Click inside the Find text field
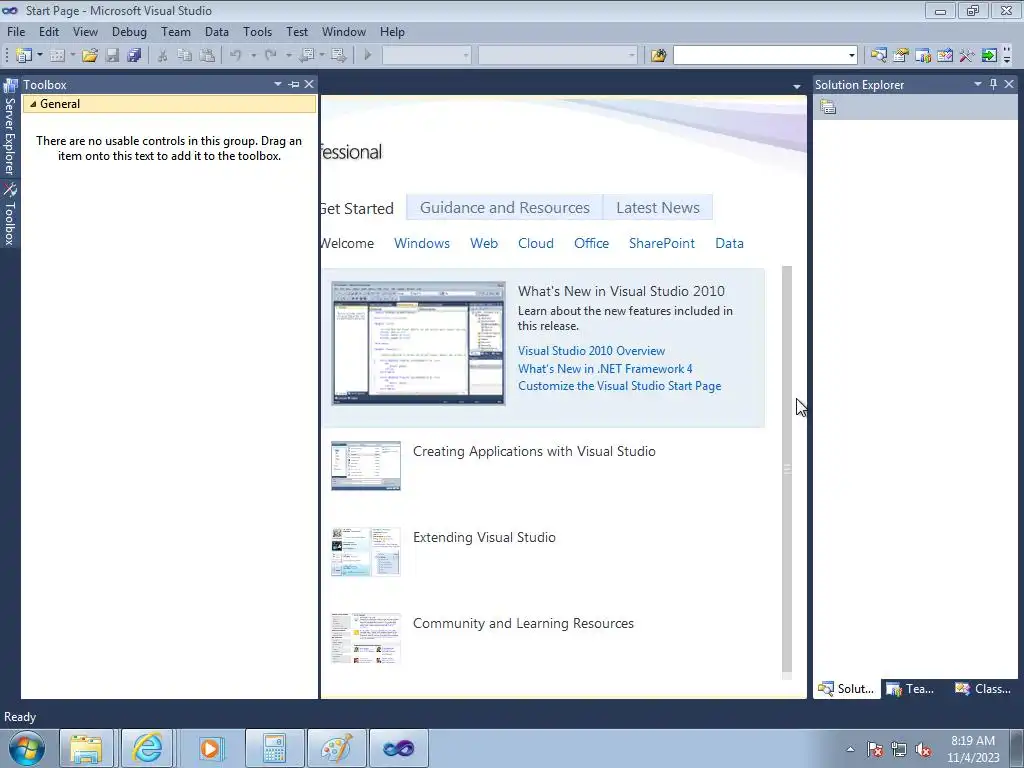 tap(760, 56)
